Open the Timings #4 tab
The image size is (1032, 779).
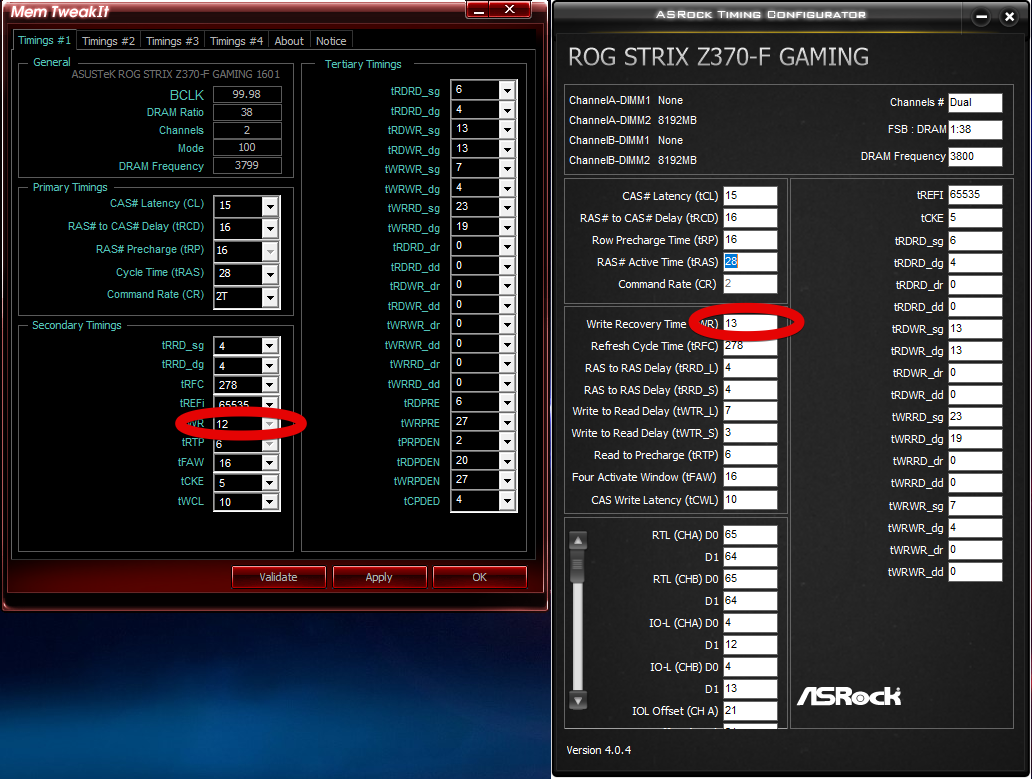[x=236, y=41]
